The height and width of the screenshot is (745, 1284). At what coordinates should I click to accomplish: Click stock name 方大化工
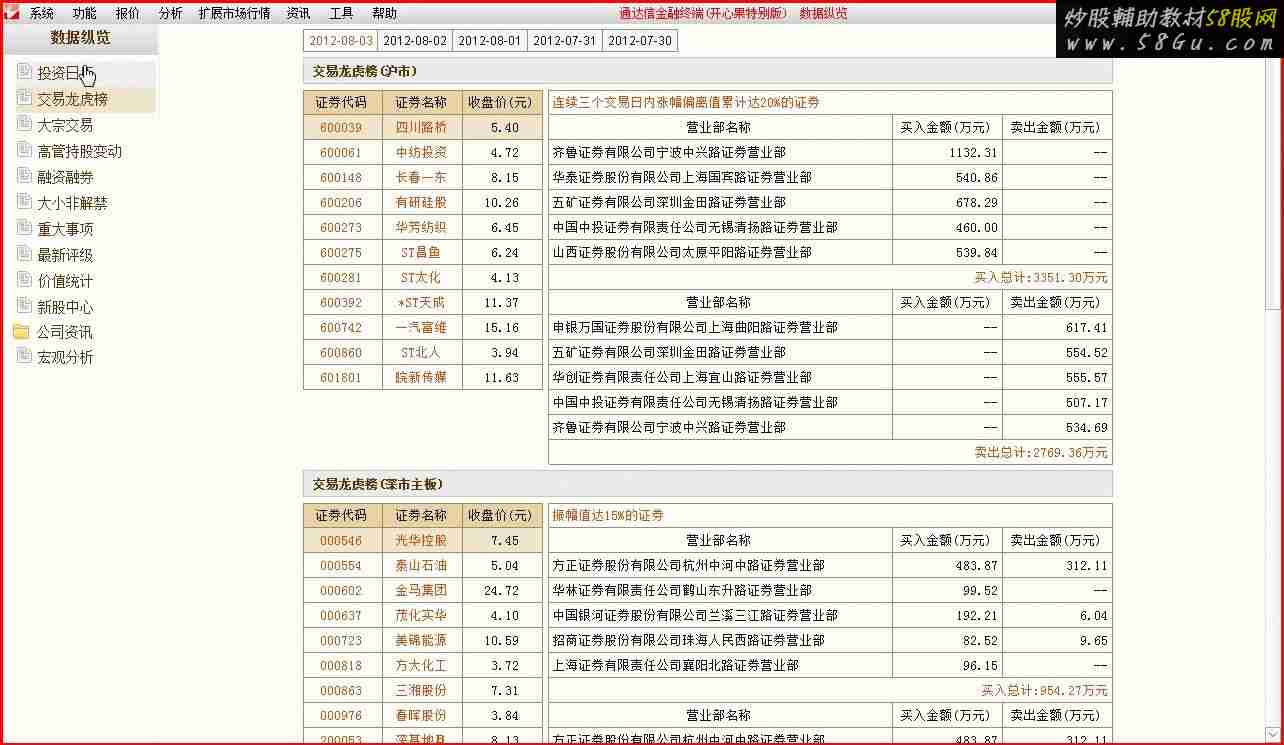pyautogui.click(x=421, y=666)
